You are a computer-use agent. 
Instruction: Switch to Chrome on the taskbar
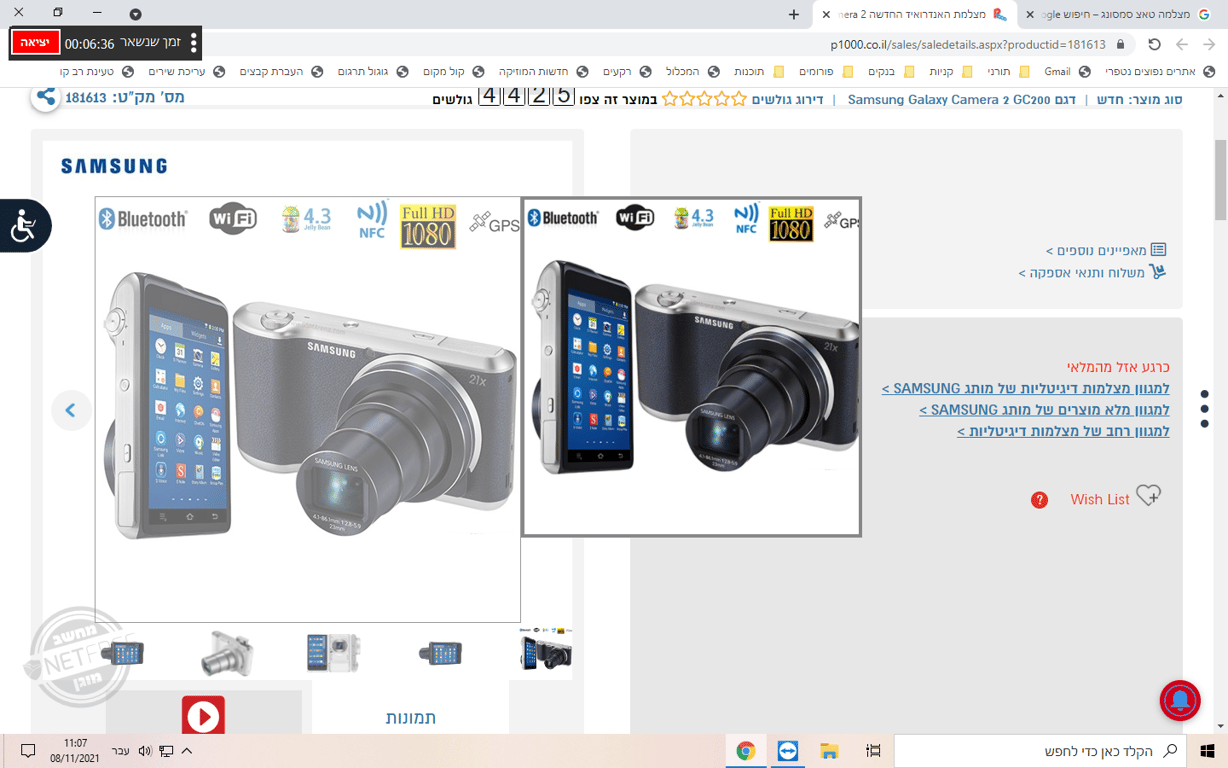click(746, 750)
